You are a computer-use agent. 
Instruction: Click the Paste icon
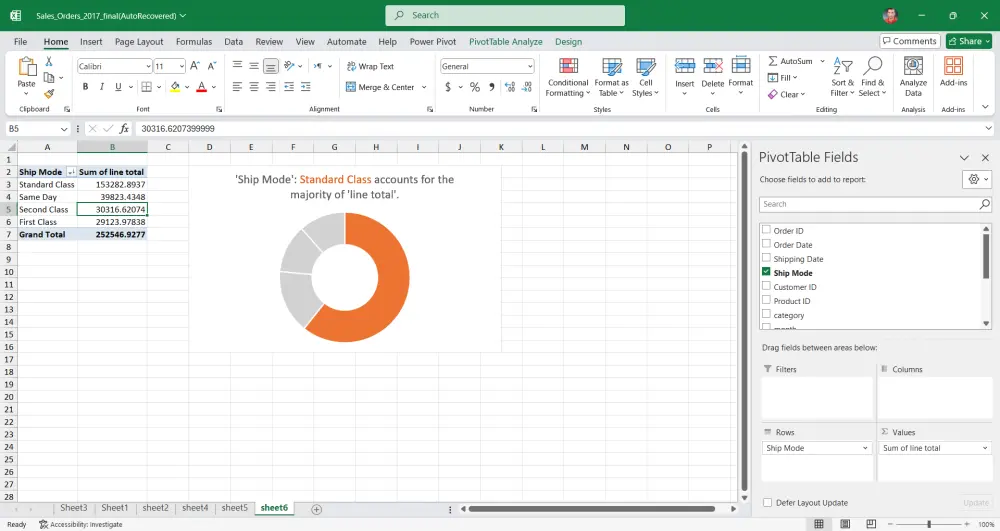click(27, 67)
